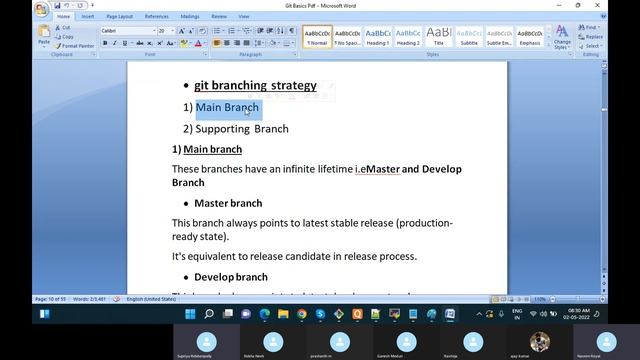Apply subscript formatting

point(150,43)
